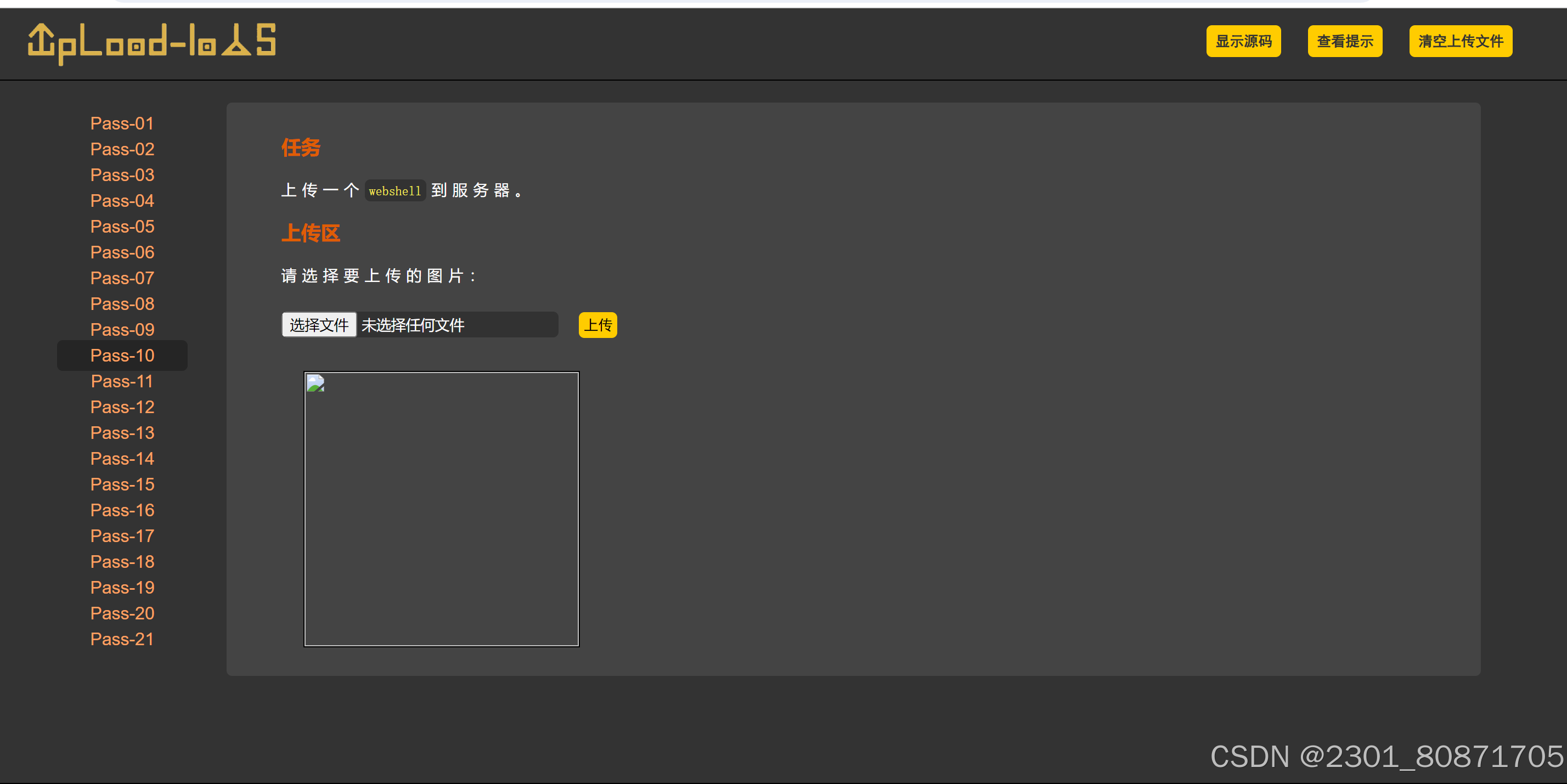Click the 显示源码 button
Viewport: 1567px width, 784px height.
pos(1243,41)
